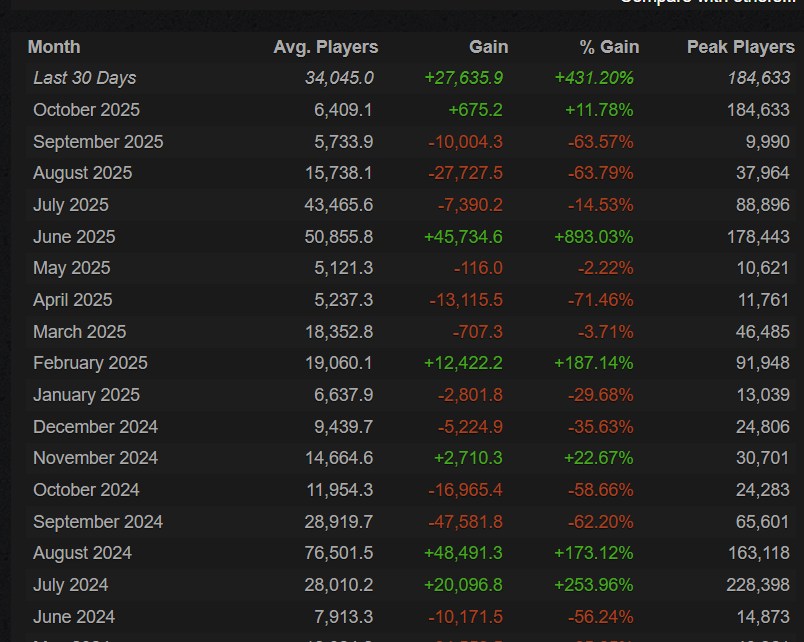Click July 2025 average 43,465.6
Image resolution: width=804 pixels, height=642 pixels.
[x=338, y=205]
